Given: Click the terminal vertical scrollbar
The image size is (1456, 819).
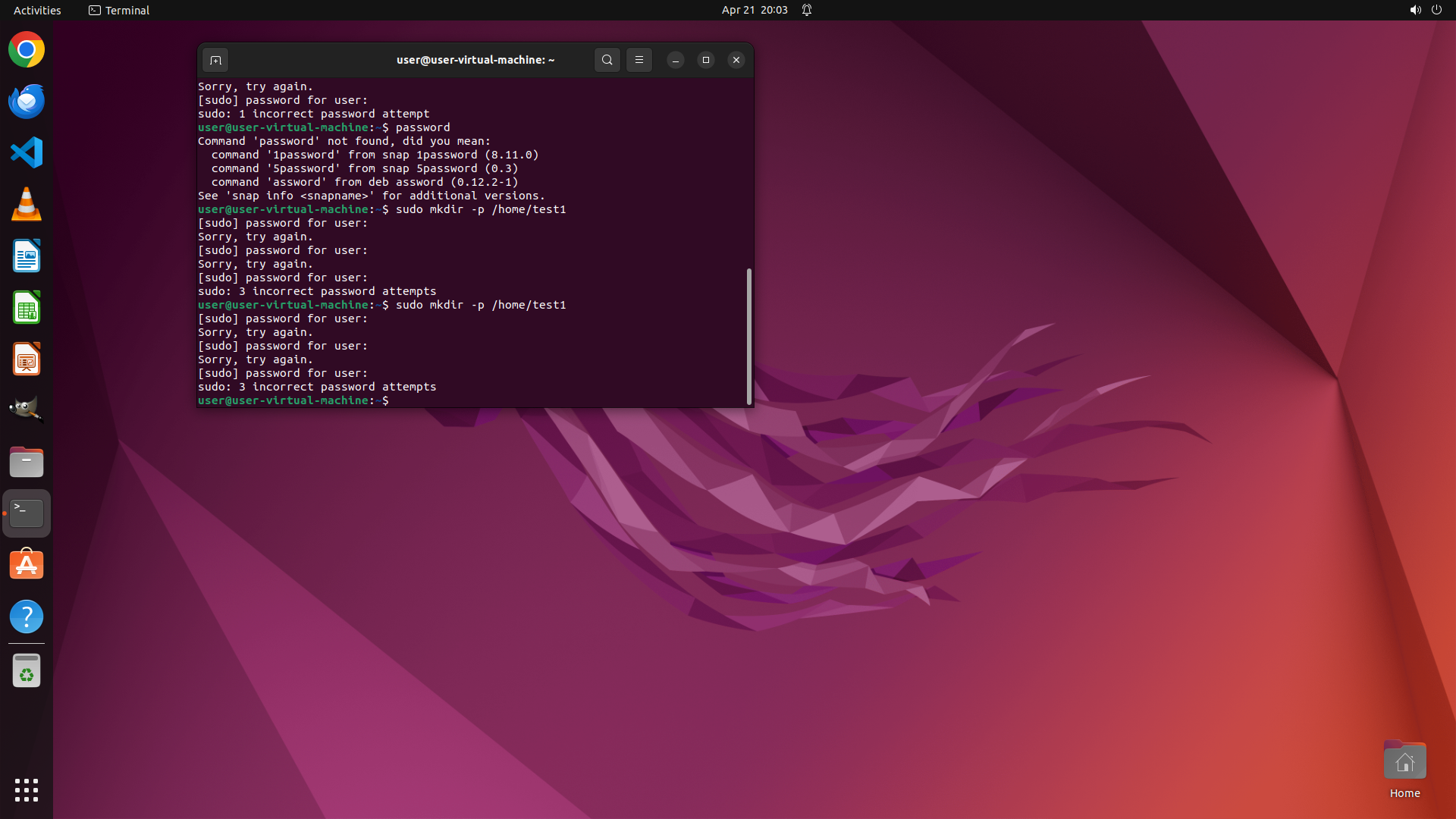Looking at the screenshot, I should pyautogui.click(x=749, y=336).
